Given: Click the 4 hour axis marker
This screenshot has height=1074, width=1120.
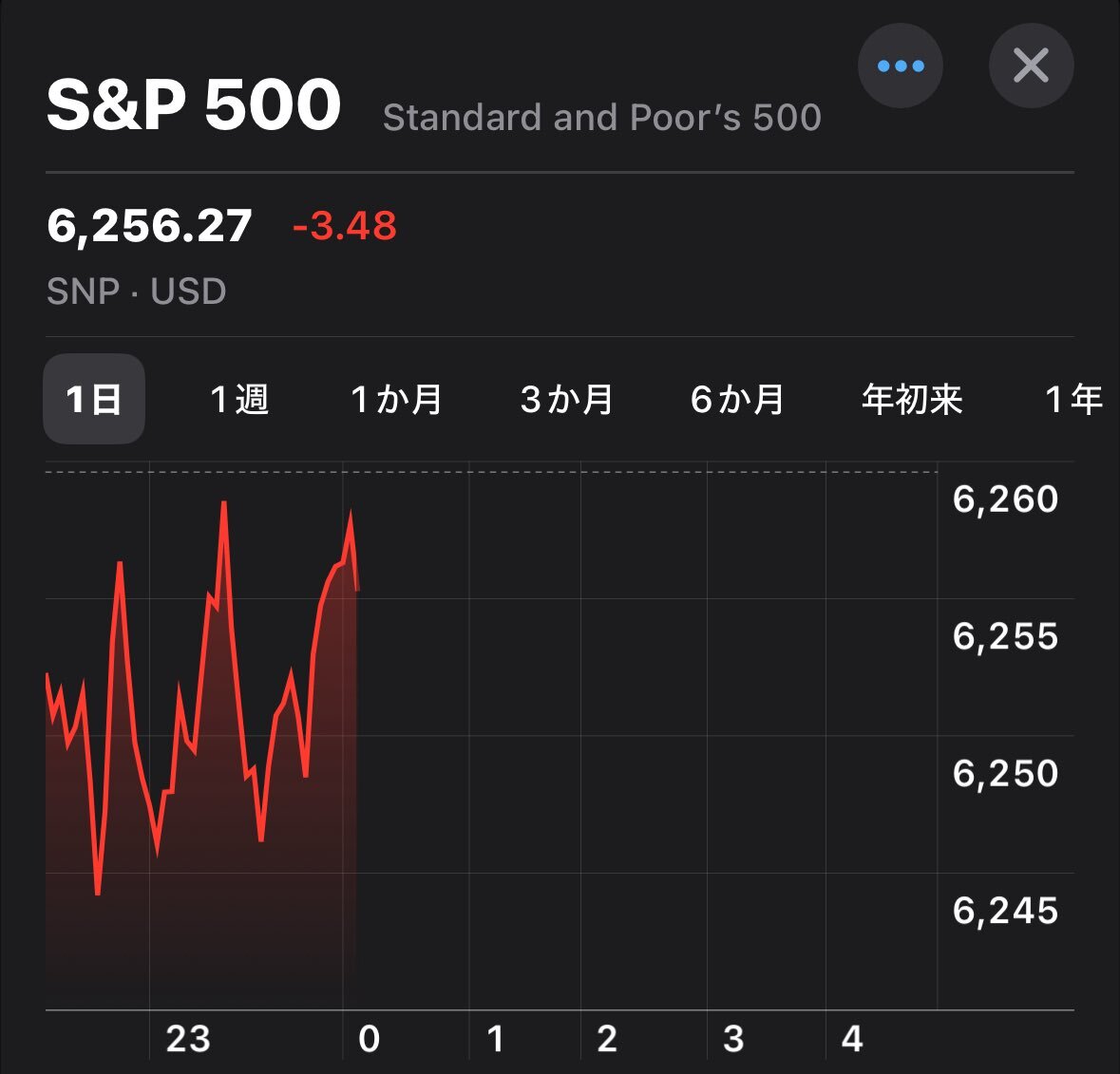Looking at the screenshot, I should (x=851, y=1039).
